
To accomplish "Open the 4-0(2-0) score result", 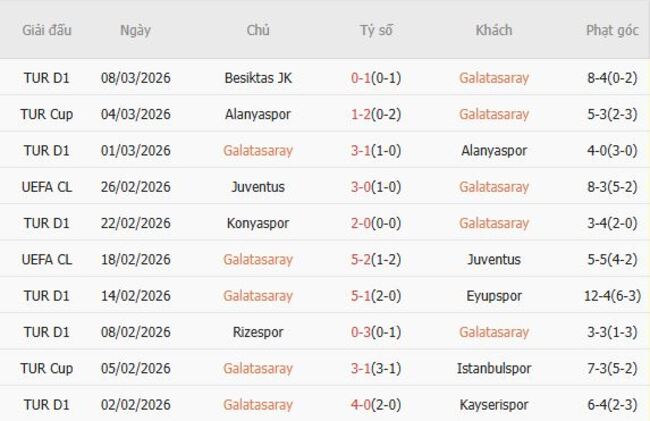I will (376, 405).
